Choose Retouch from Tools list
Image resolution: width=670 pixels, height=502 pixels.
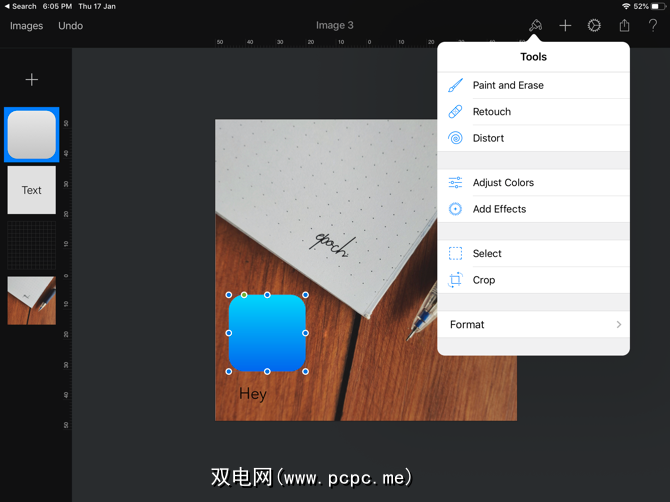[534, 112]
